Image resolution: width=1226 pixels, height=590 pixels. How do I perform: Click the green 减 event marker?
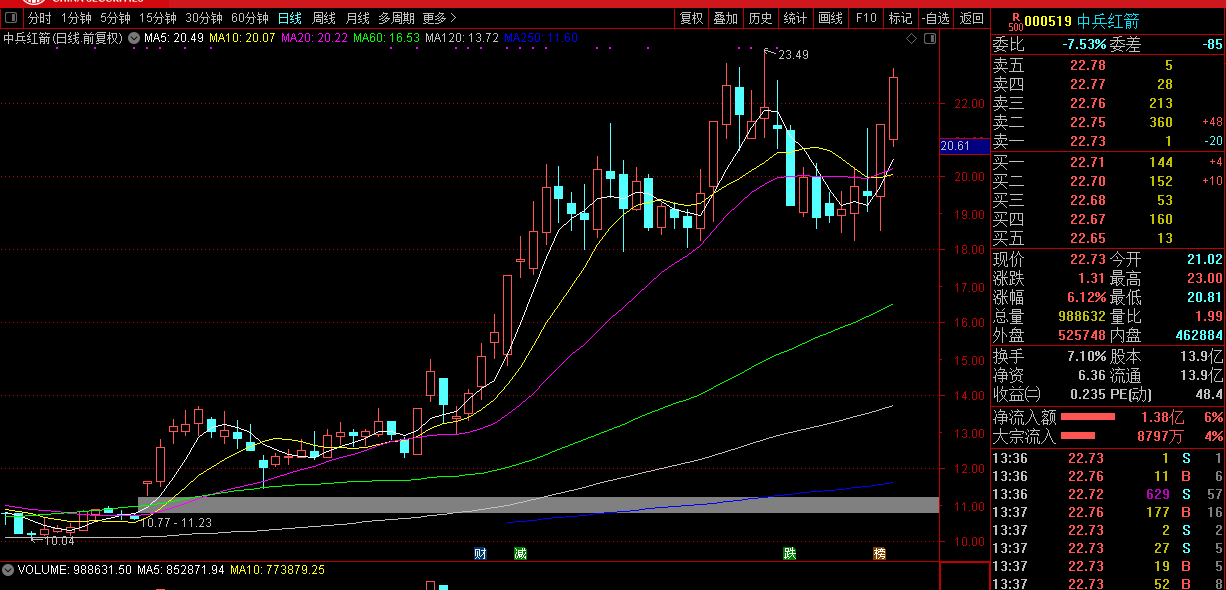520,553
